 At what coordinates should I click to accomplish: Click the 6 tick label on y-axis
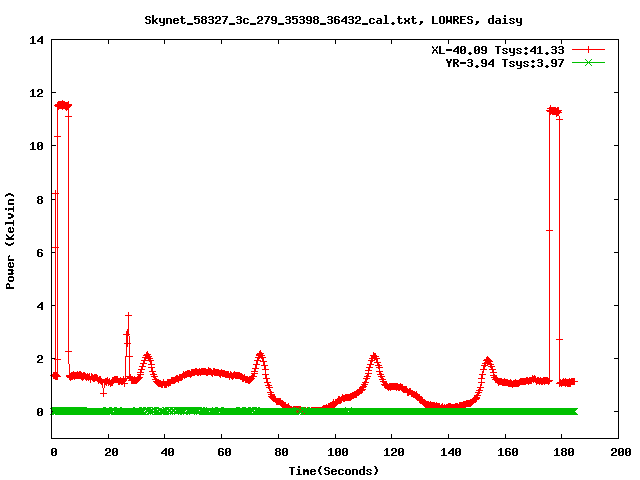point(41,252)
